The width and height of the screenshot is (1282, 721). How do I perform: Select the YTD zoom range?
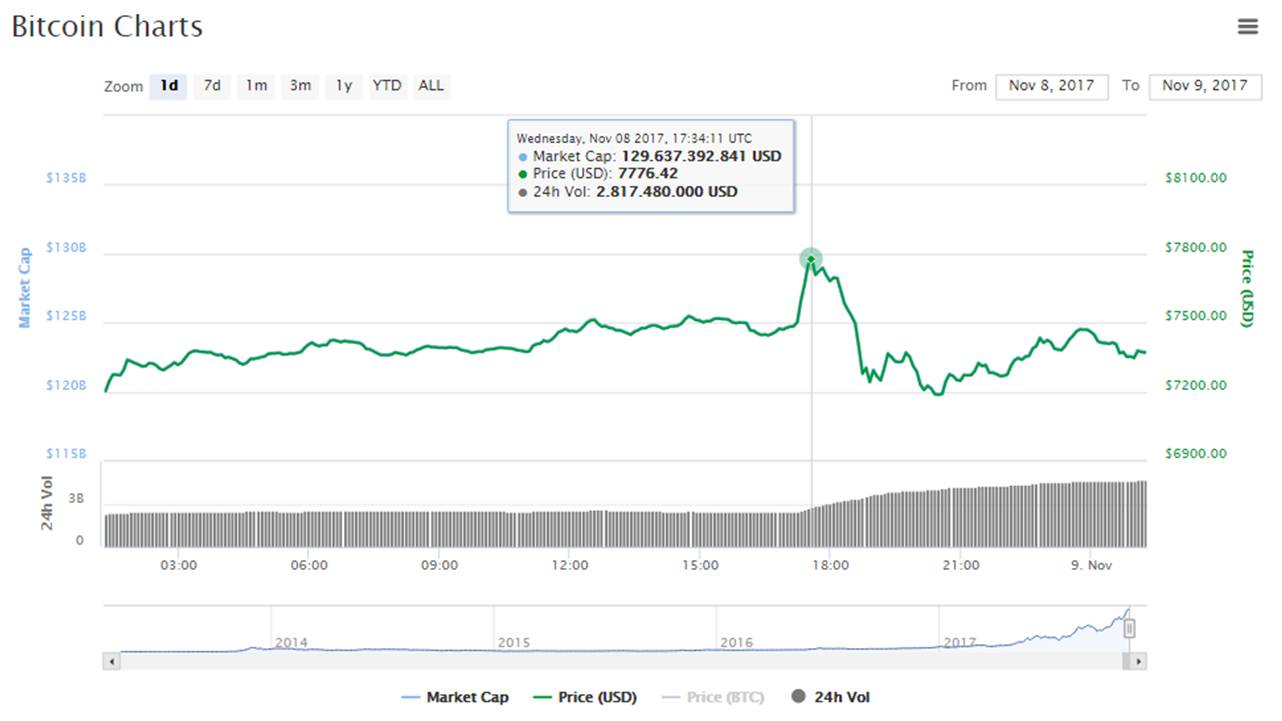[x=387, y=86]
